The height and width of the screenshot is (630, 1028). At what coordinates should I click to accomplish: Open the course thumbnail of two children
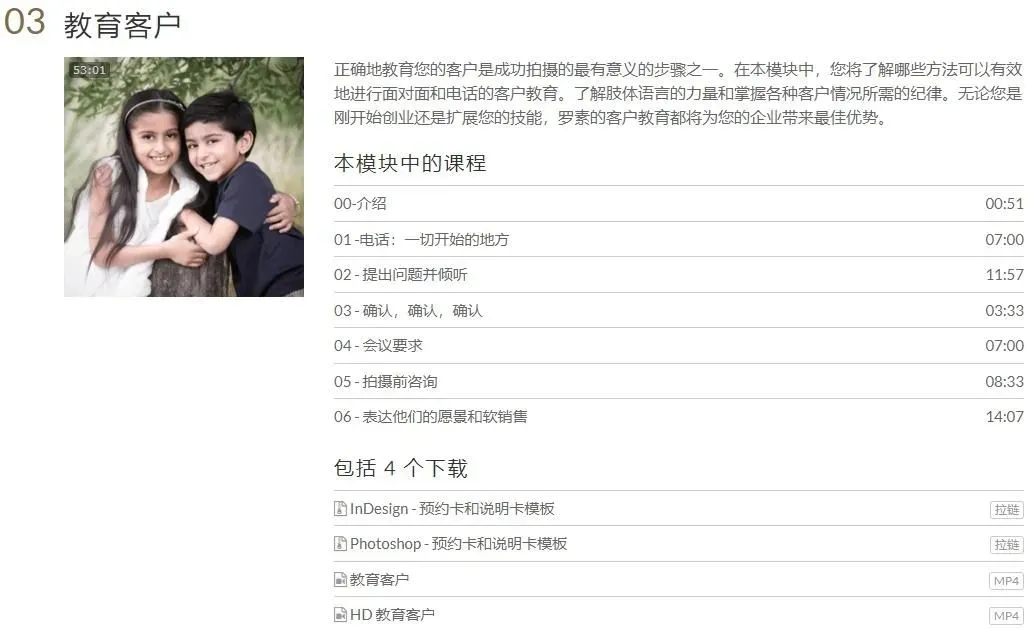tap(184, 177)
